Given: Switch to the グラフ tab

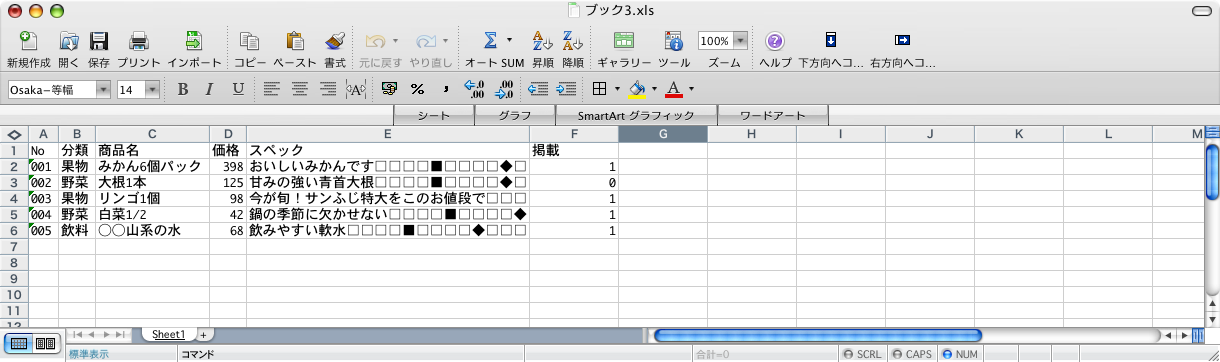Looking at the screenshot, I should click(x=514, y=115).
